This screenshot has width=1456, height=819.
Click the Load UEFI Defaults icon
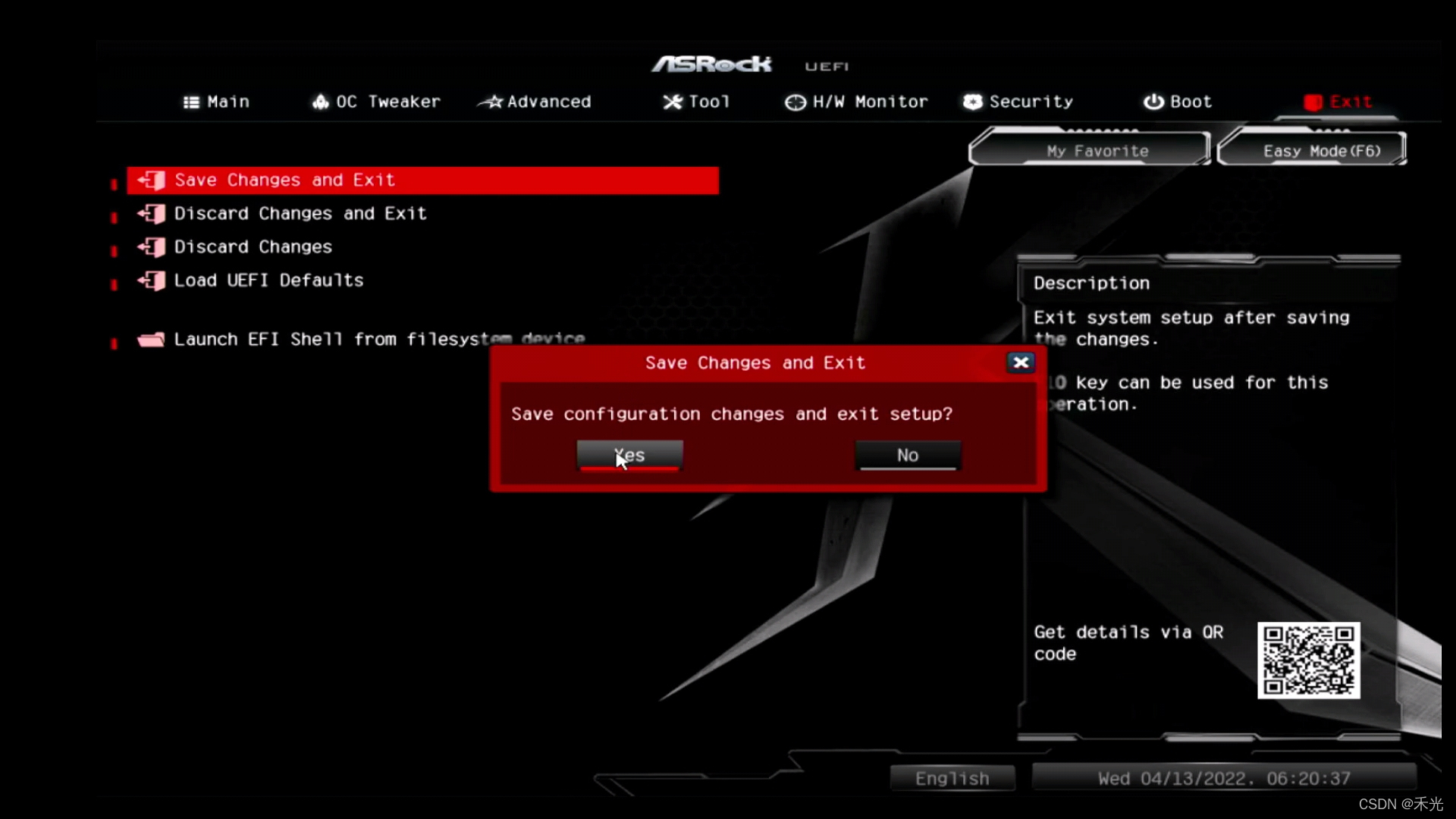153,280
